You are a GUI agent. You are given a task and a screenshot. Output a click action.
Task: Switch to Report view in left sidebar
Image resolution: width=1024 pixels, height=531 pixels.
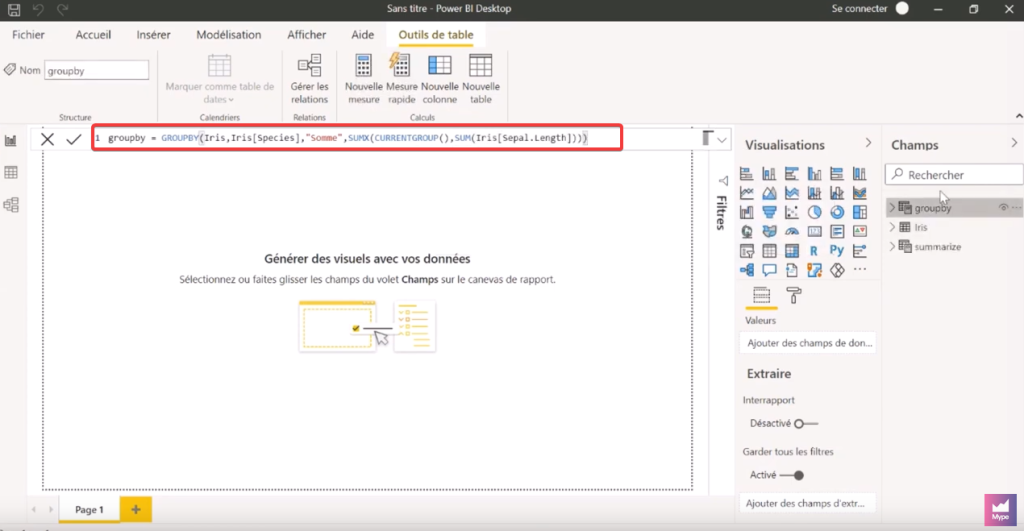pyautogui.click(x=11, y=140)
